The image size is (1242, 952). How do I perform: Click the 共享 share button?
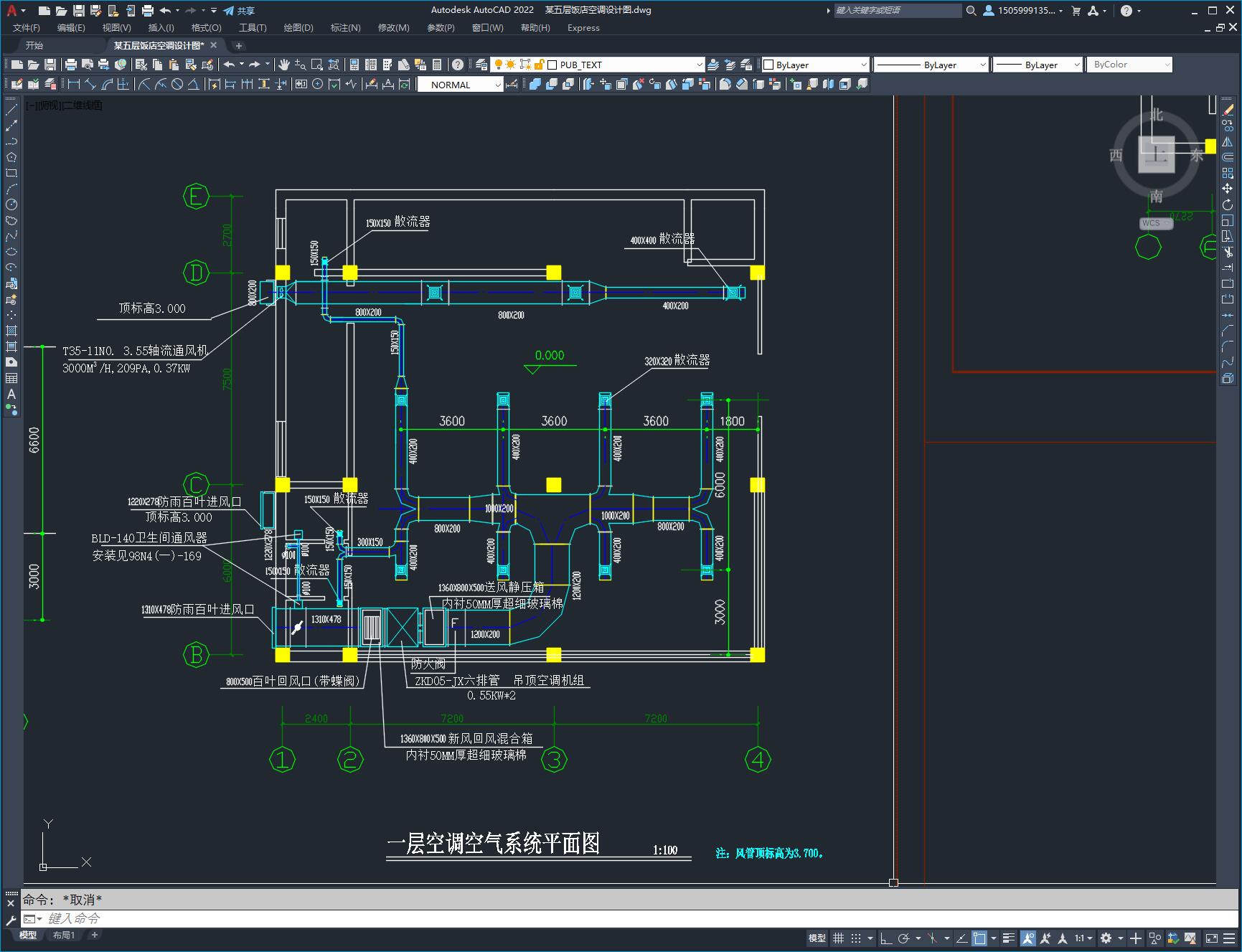239,11
